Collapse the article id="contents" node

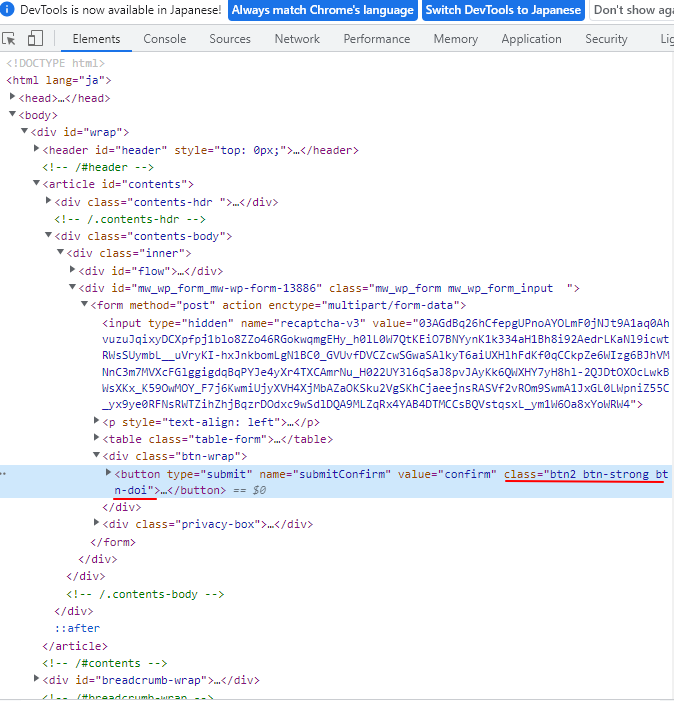point(36,184)
